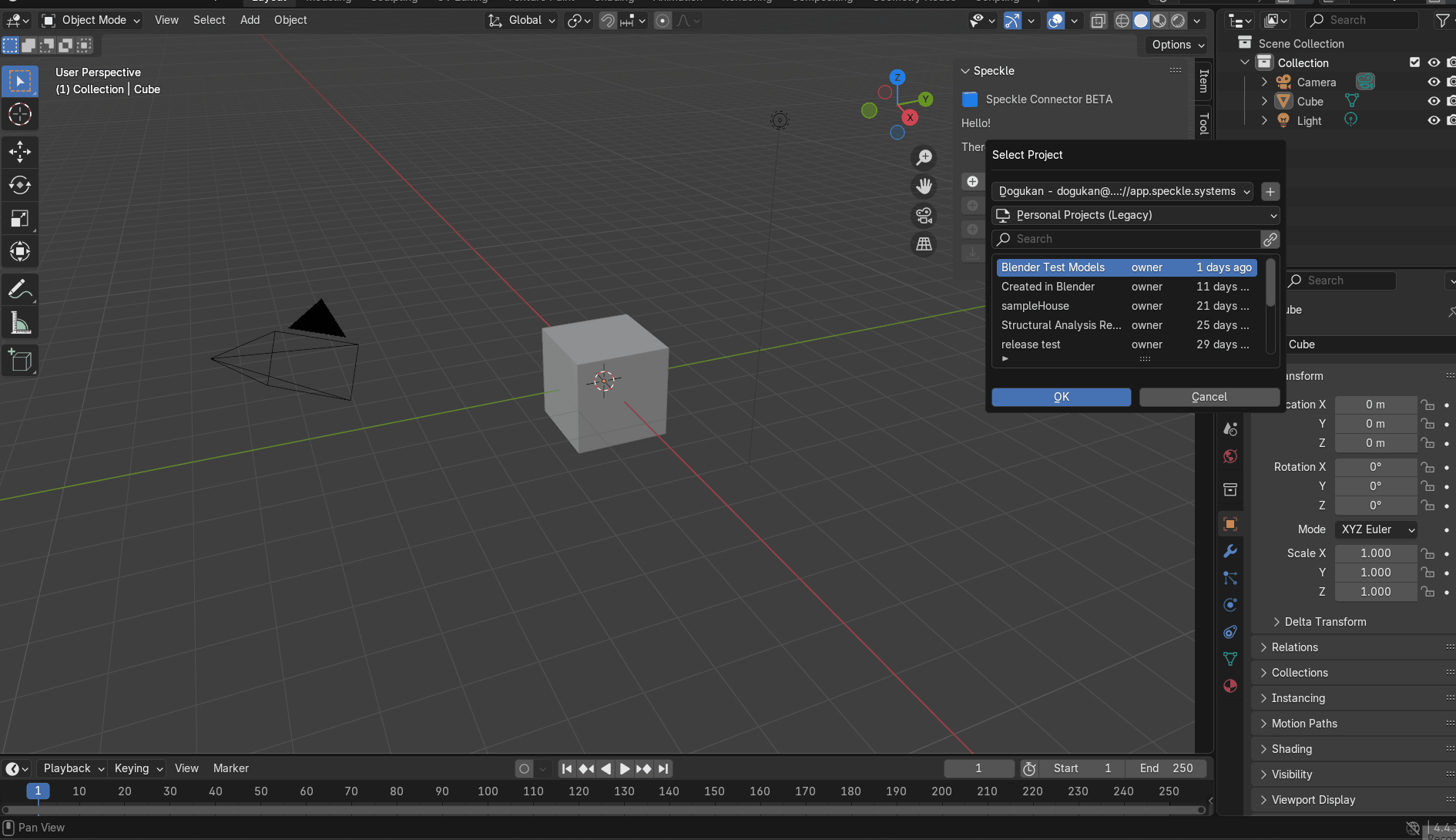
Task: Click the pan view hand icon
Action: [x=924, y=186]
